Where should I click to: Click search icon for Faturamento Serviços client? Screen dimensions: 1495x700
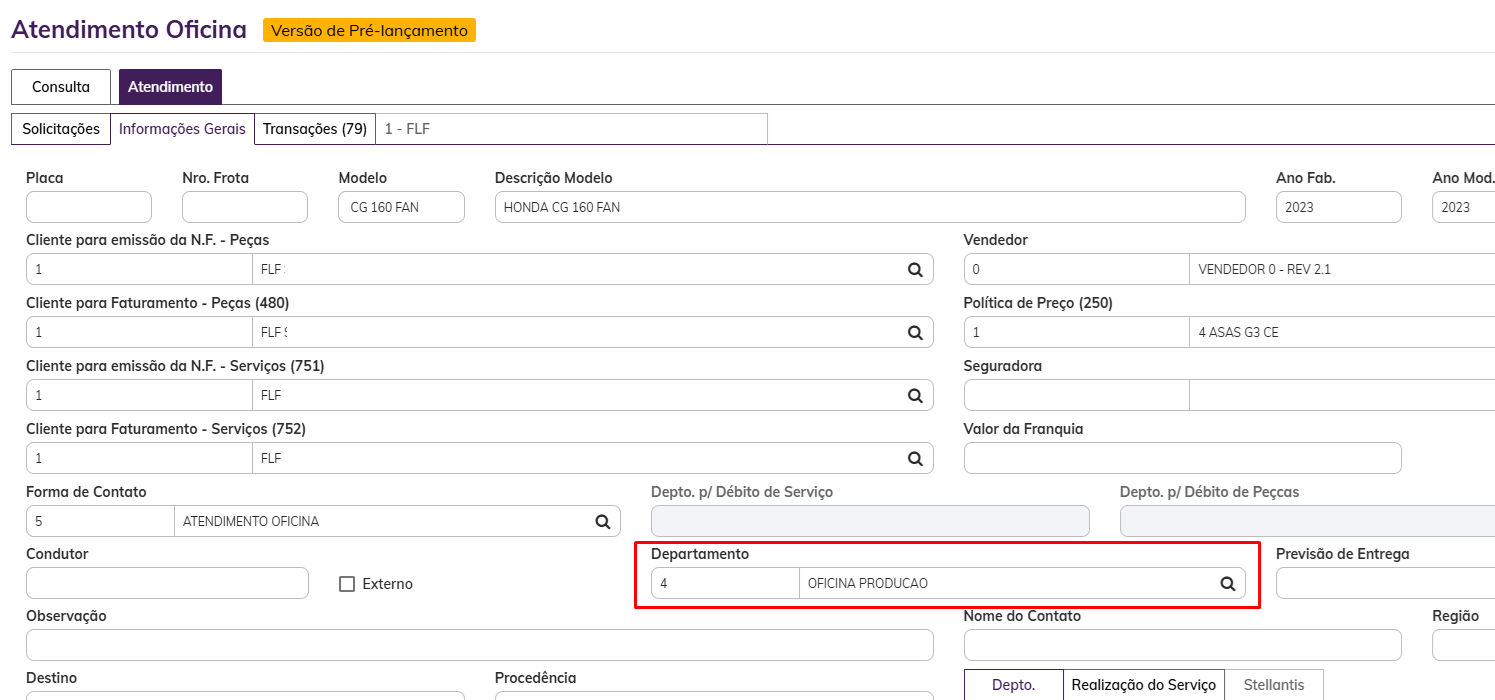coord(914,458)
